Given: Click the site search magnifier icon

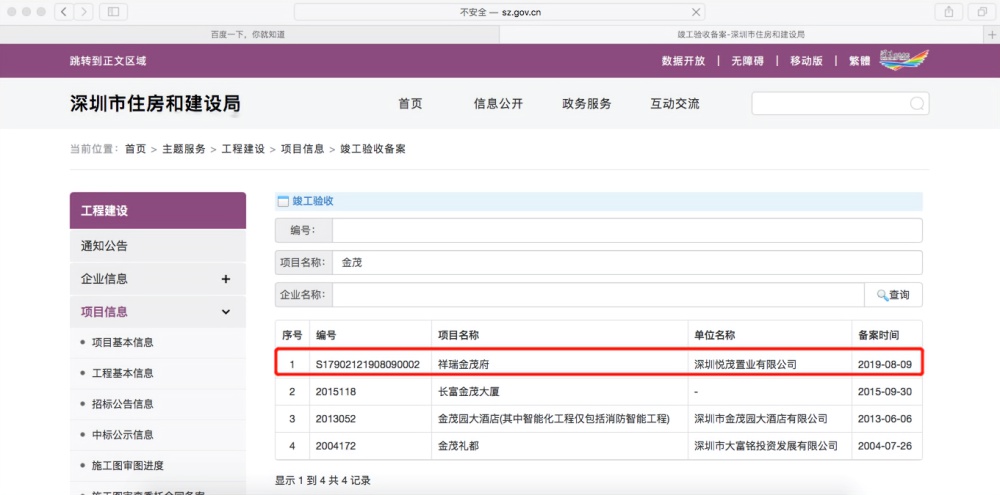Looking at the screenshot, I should [916, 104].
